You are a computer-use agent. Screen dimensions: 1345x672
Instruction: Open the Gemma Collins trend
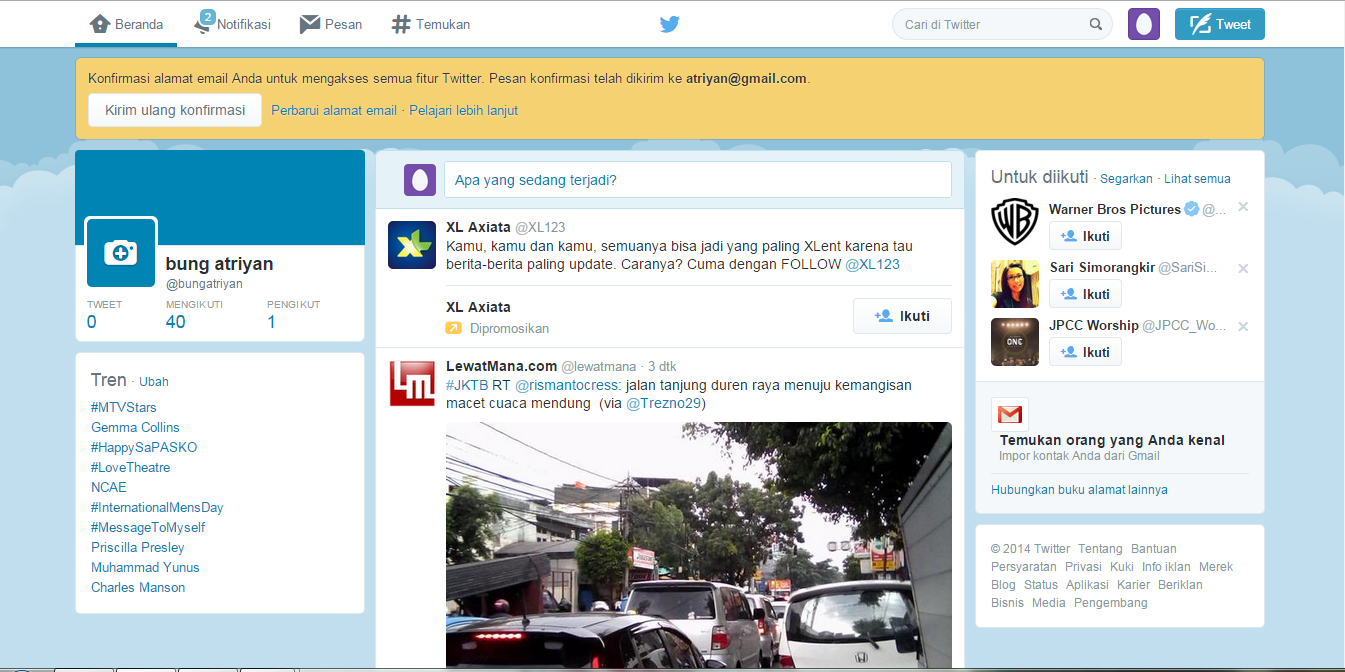[x=135, y=427]
